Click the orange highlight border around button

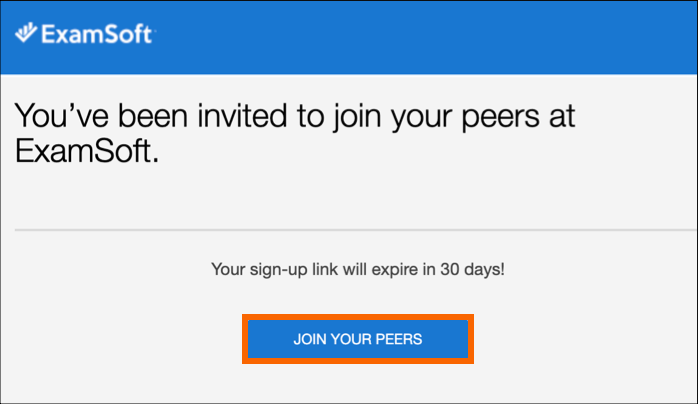[358, 317]
